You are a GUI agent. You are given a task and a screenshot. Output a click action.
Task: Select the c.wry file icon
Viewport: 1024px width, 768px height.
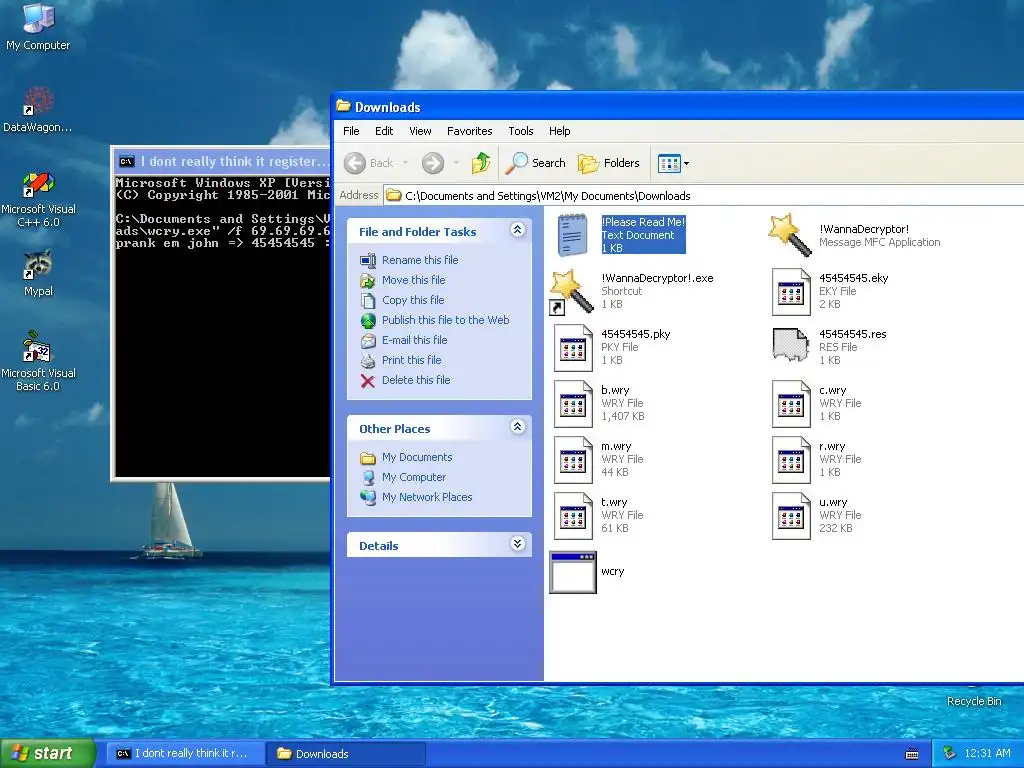791,404
